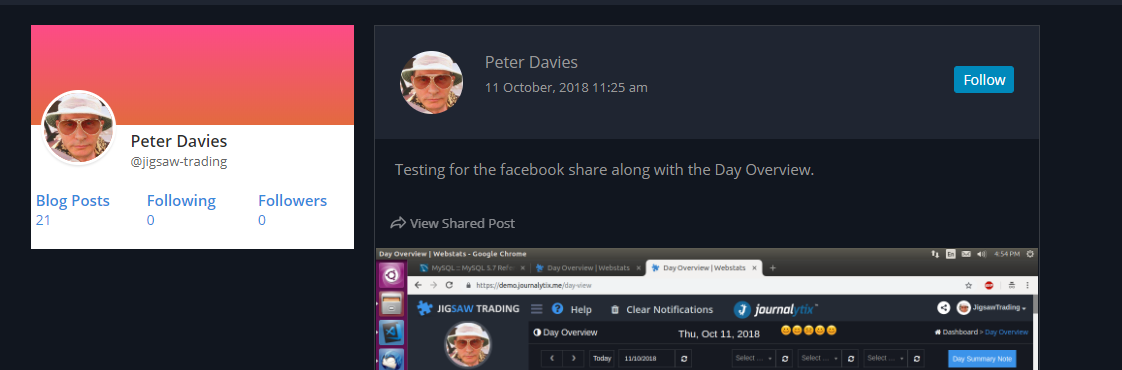
Task: Open the third Select dropdown in screenshot
Action: click(x=885, y=358)
